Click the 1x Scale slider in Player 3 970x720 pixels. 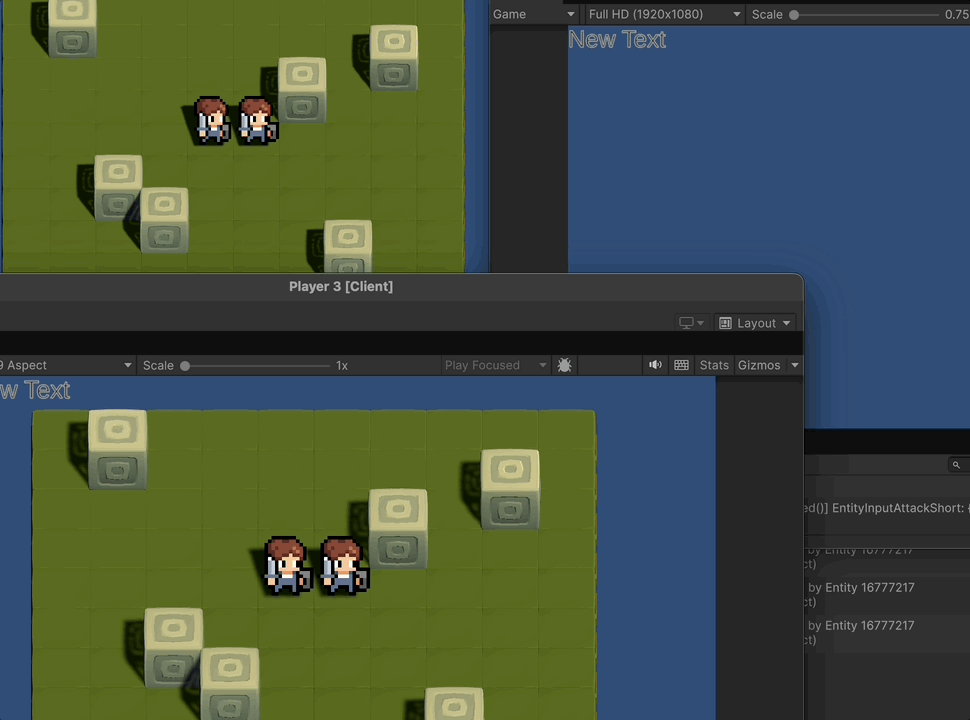(186, 366)
